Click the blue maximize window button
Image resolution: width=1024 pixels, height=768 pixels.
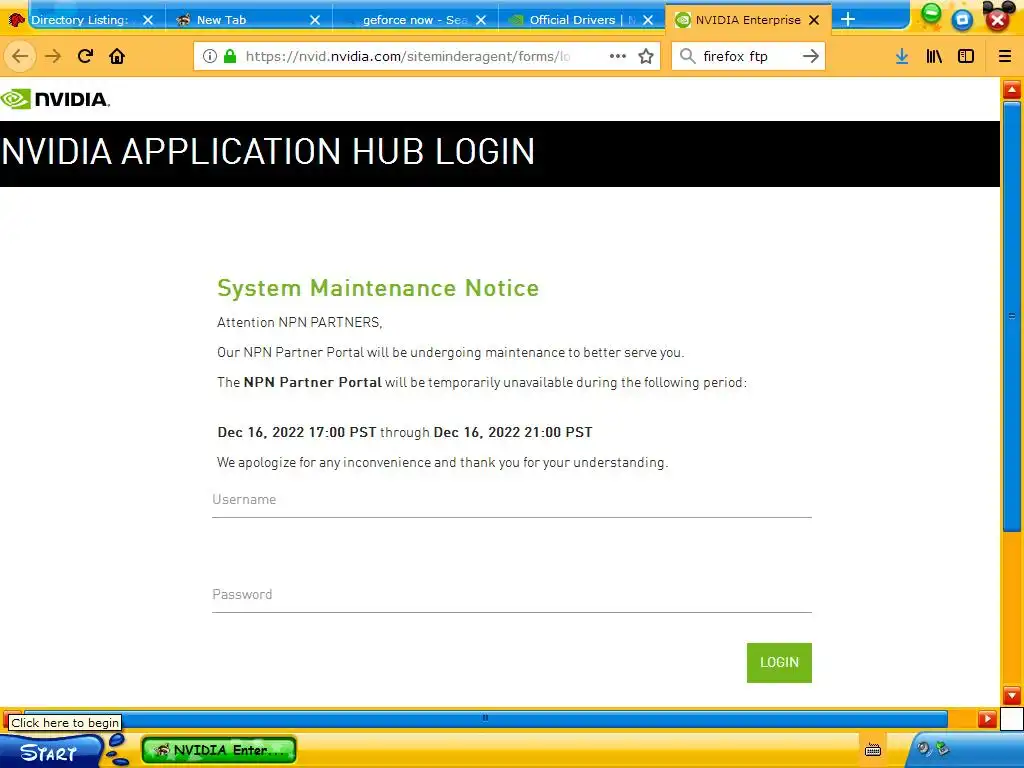962,20
